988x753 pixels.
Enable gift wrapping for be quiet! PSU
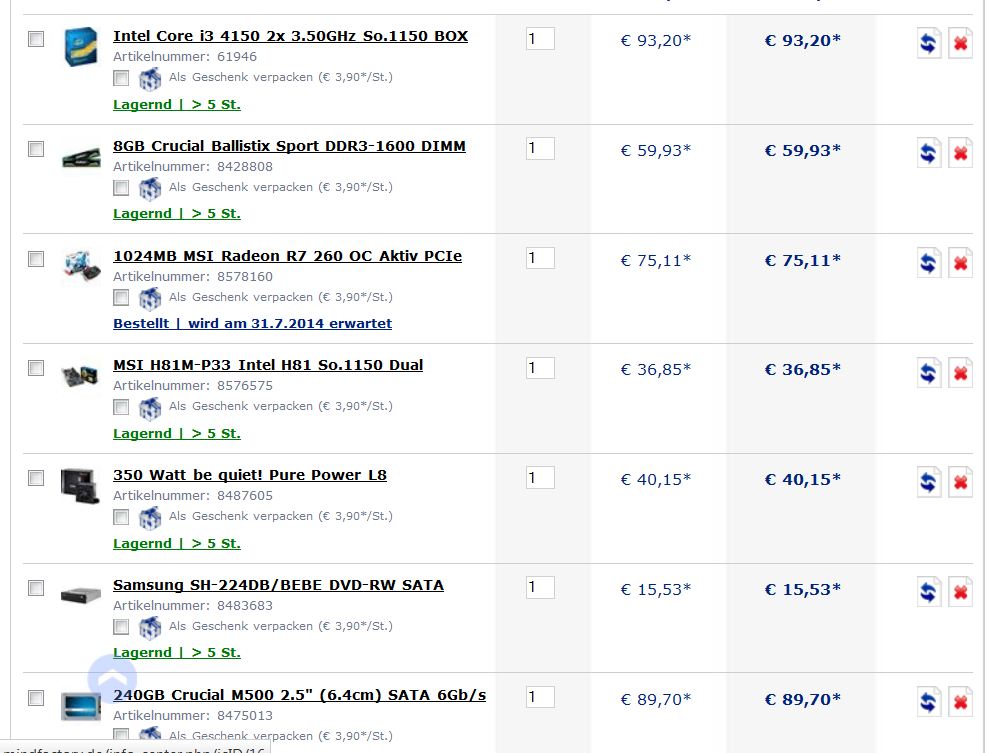tap(121, 517)
